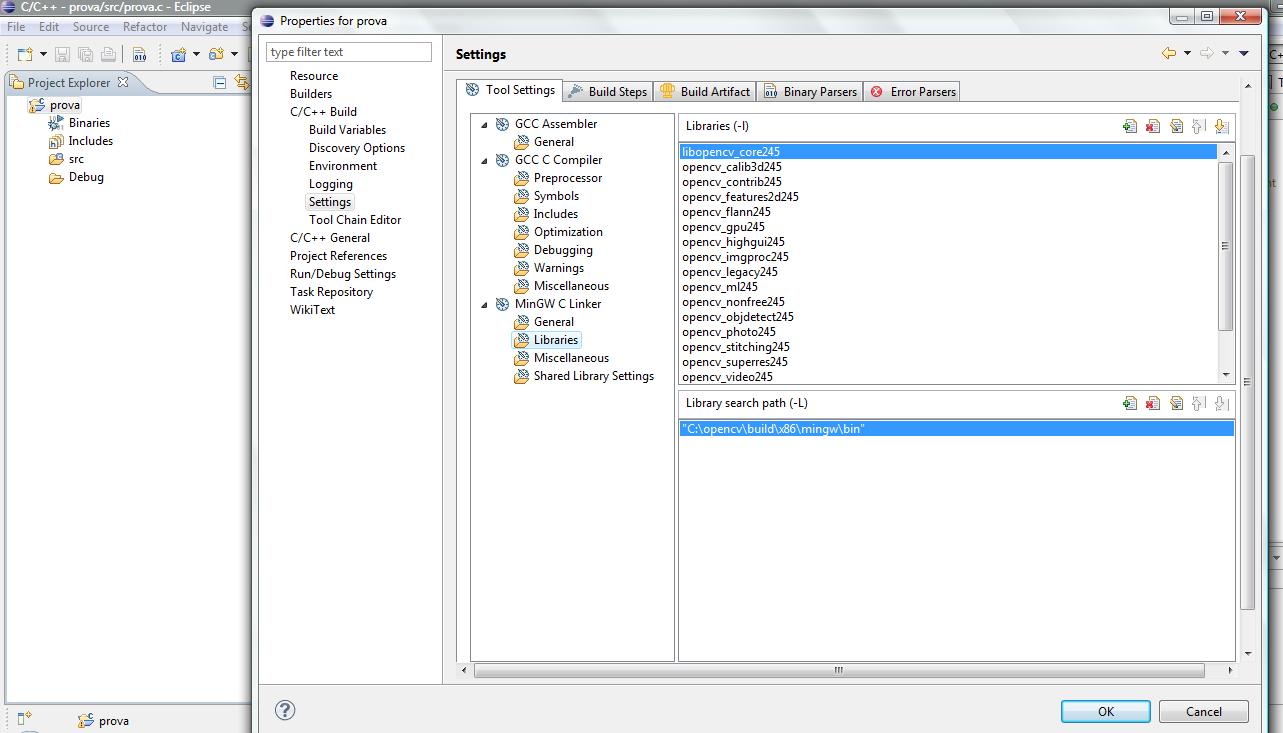The image size is (1283, 733).
Task: Switch to the Build Artifact tab
Action: point(705,91)
